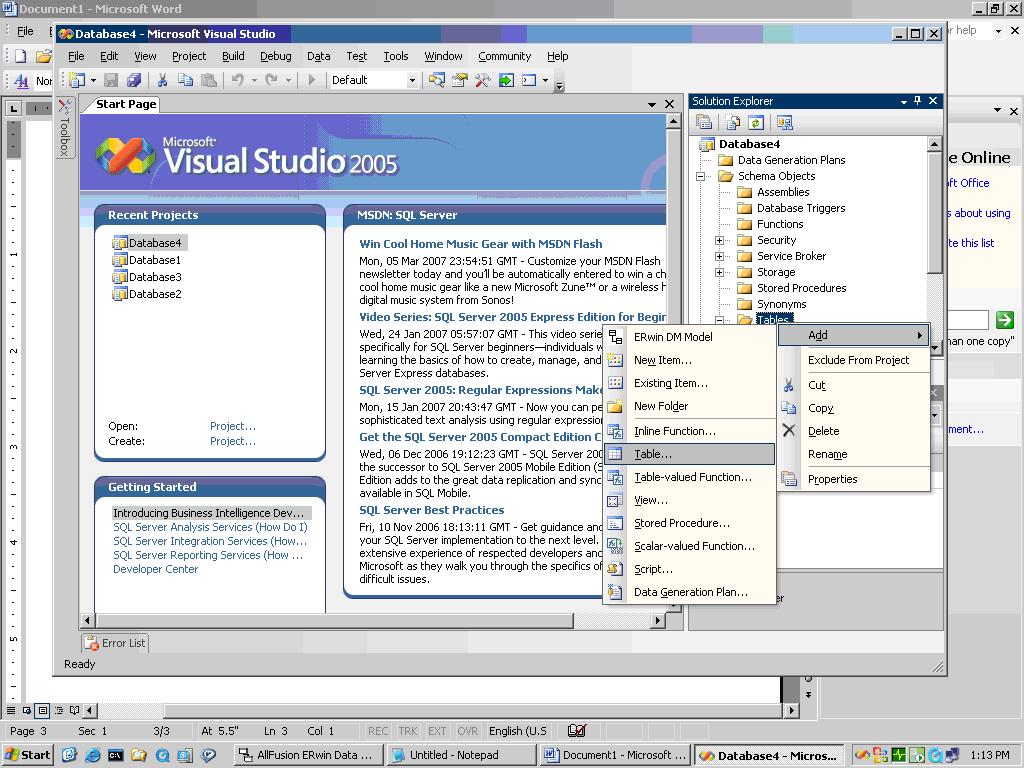Click Refresh icon in Solution Explorer toolbar
This screenshot has width=1024, height=768.
pos(756,123)
